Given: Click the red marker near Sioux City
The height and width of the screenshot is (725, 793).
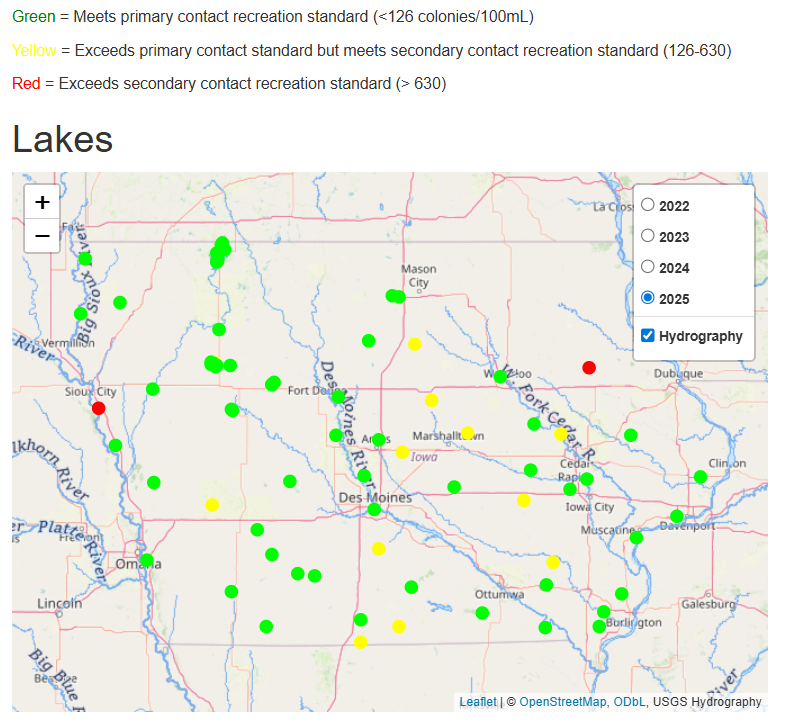Looking at the screenshot, I should pyautogui.click(x=99, y=408).
